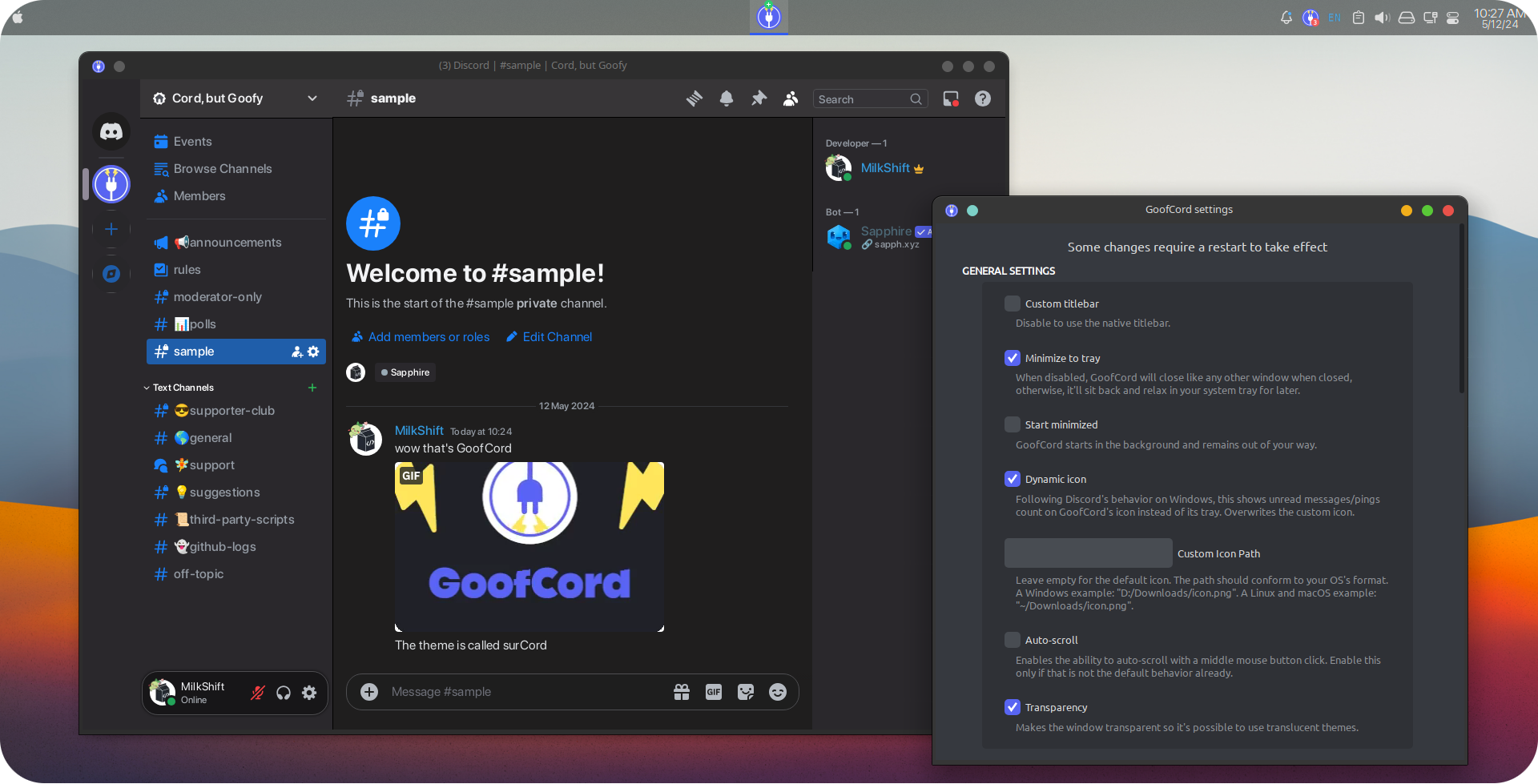Enable the Start minimized checkbox
Image resolution: width=1538 pixels, height=784 pixels.
[x=1013, y=424]
